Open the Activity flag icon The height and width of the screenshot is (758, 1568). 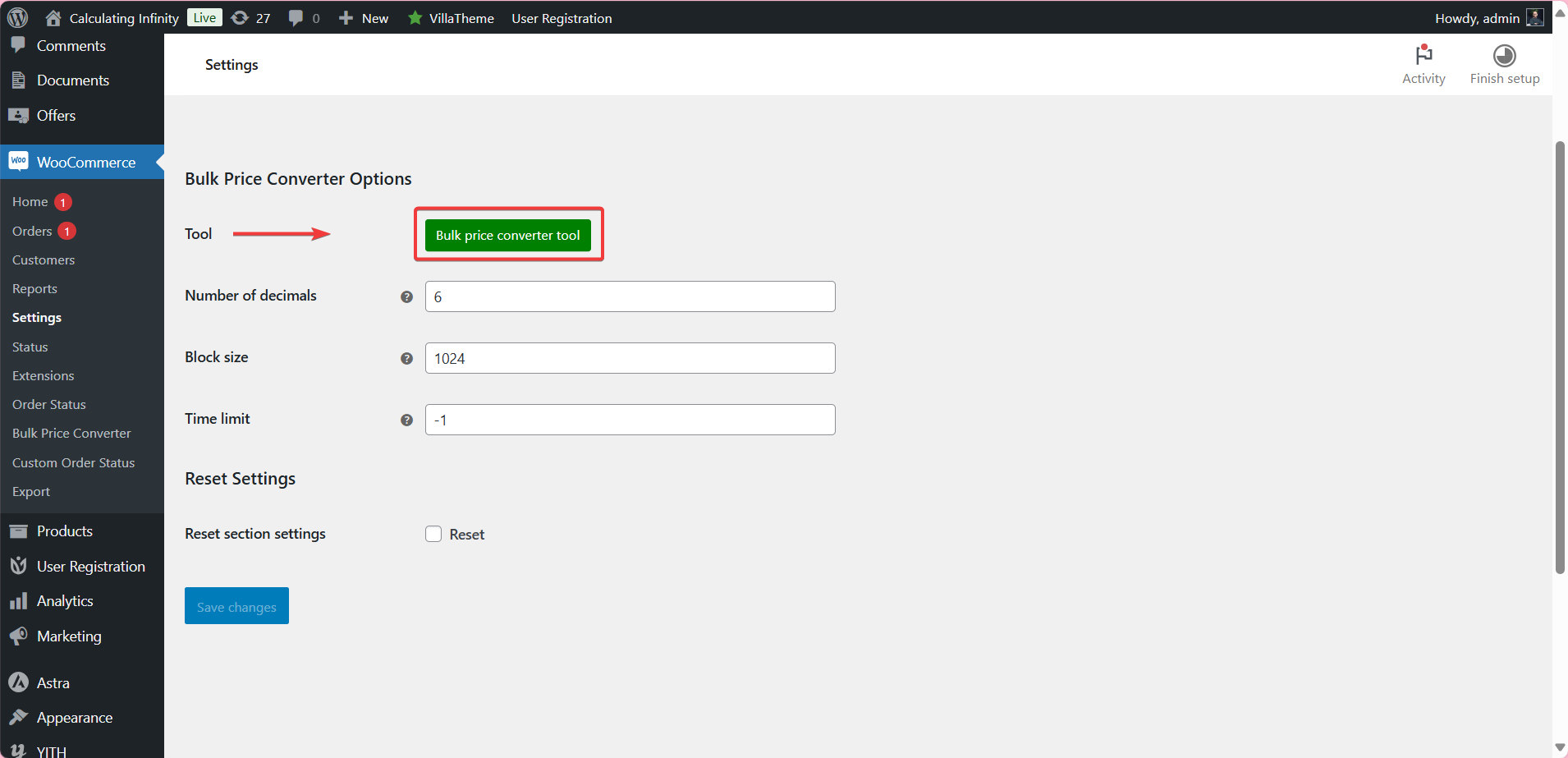coord(1424,54)
